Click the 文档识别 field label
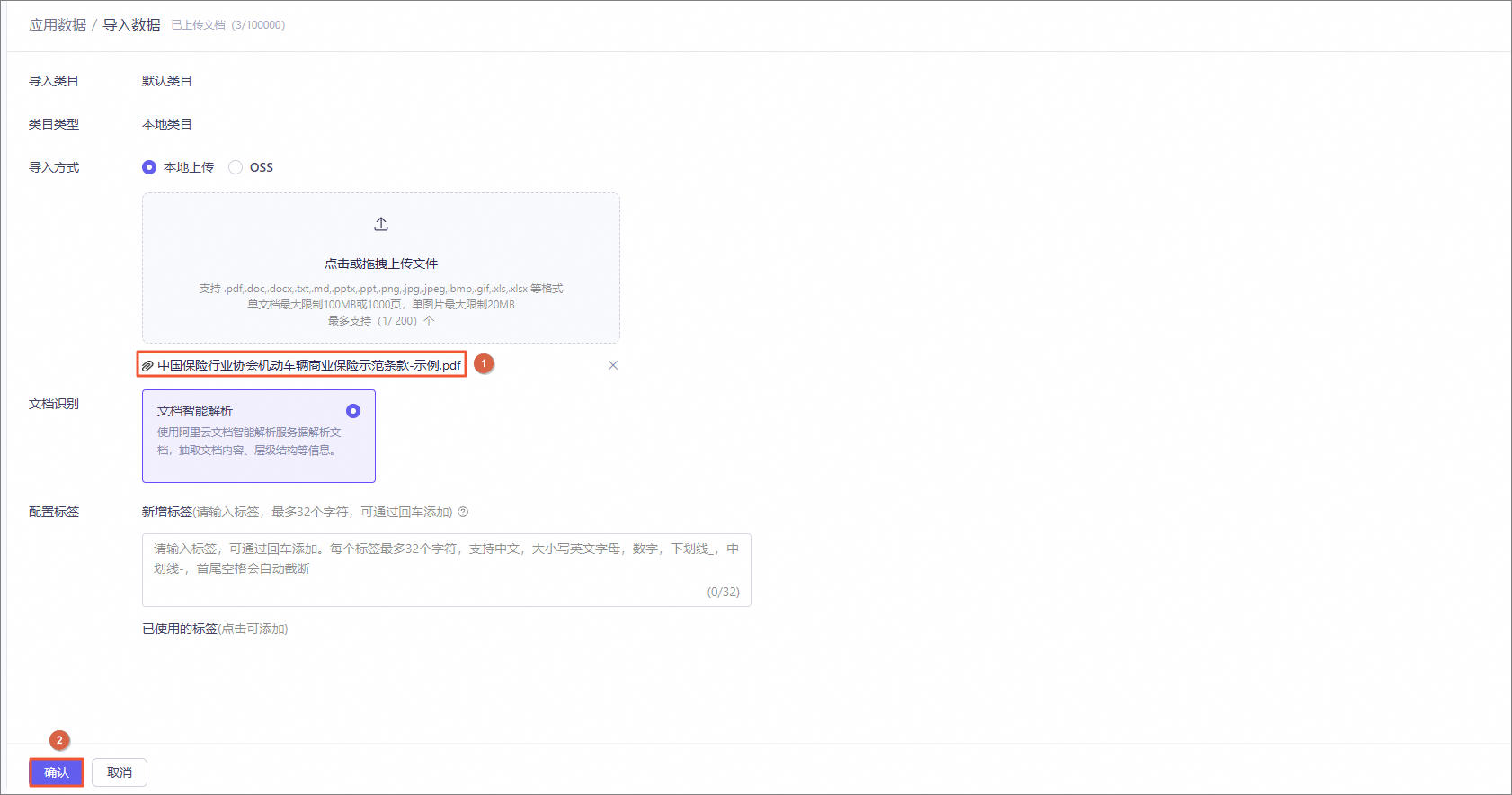Viewport: 1512px width, 795px height. (54, 404)
